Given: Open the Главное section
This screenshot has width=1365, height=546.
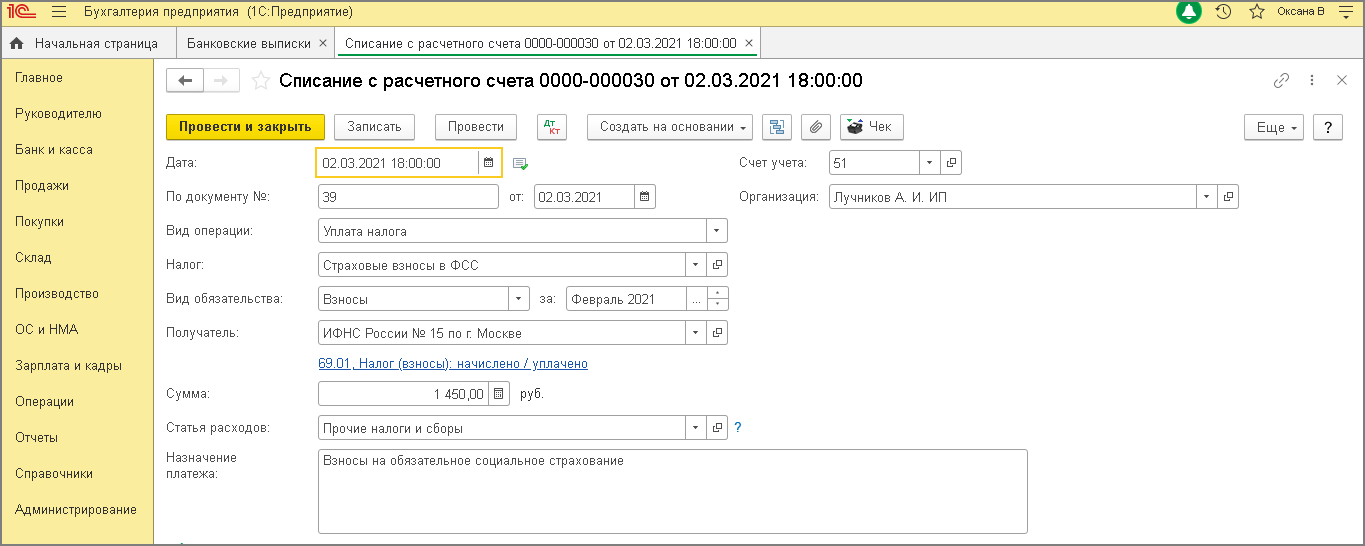Looking at the screenshot, I should 39,78.
